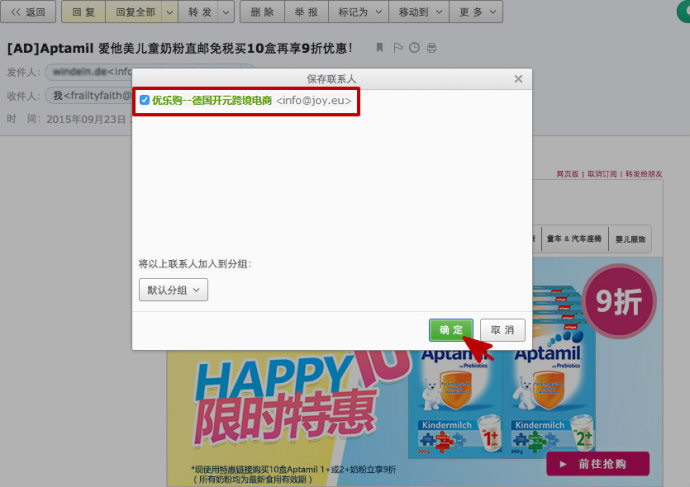
Task: Click the bookmark icon next to email subject
Action: (x=379, y=48)
